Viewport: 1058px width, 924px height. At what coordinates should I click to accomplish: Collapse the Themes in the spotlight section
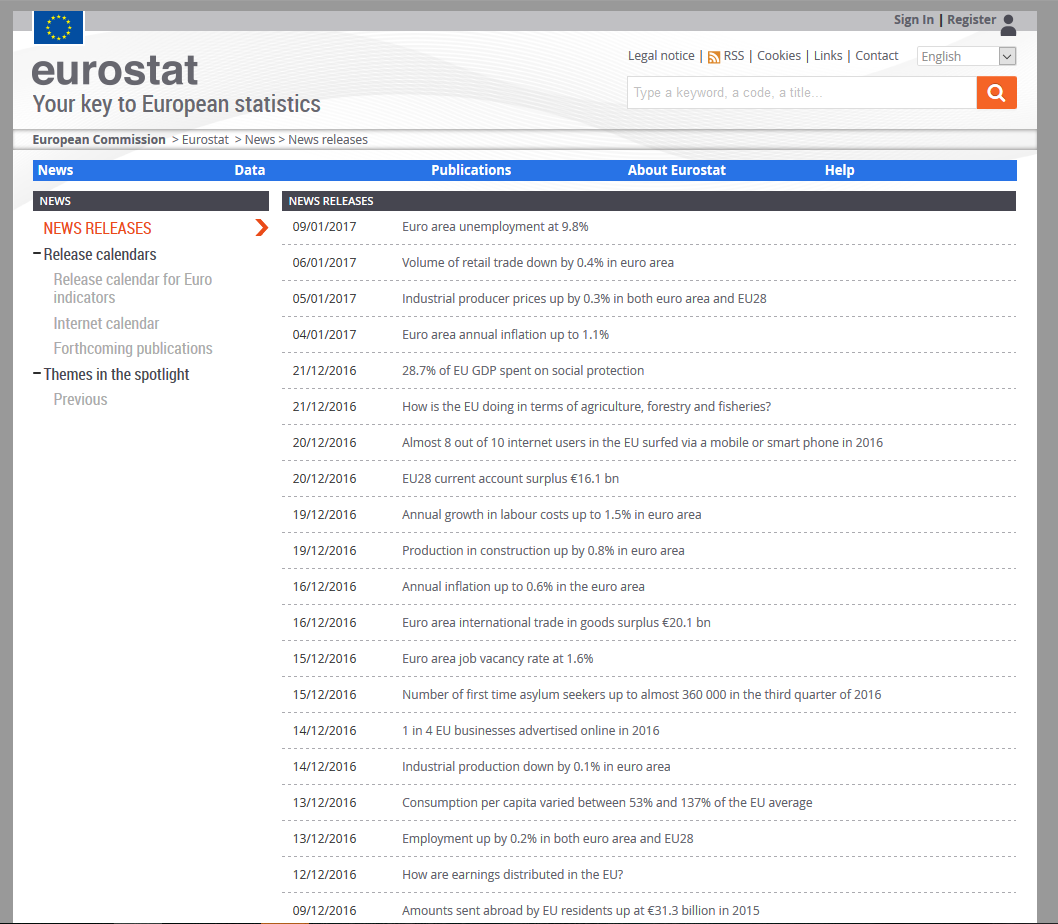click(37, 374)
